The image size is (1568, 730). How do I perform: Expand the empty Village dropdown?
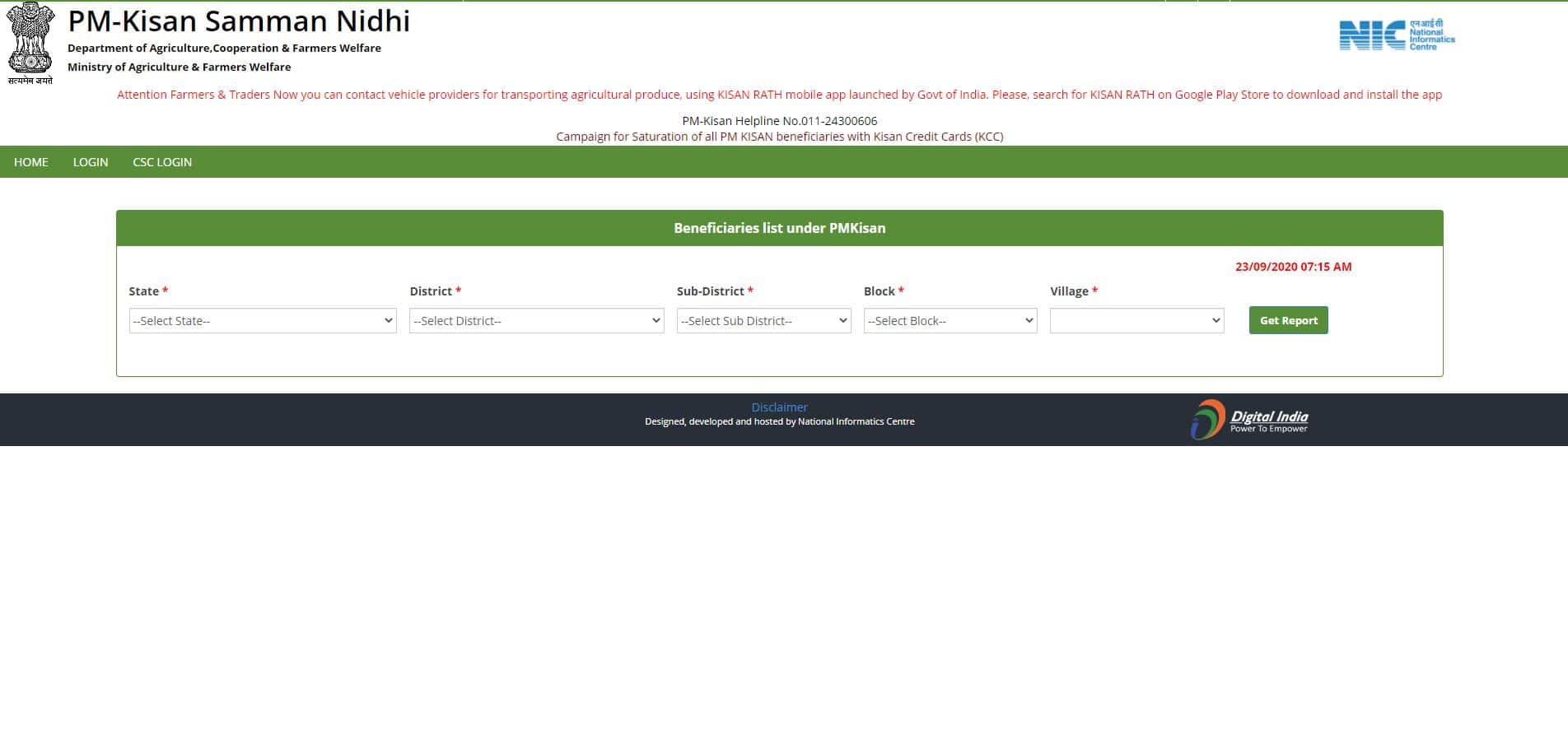coord(1137,321)
